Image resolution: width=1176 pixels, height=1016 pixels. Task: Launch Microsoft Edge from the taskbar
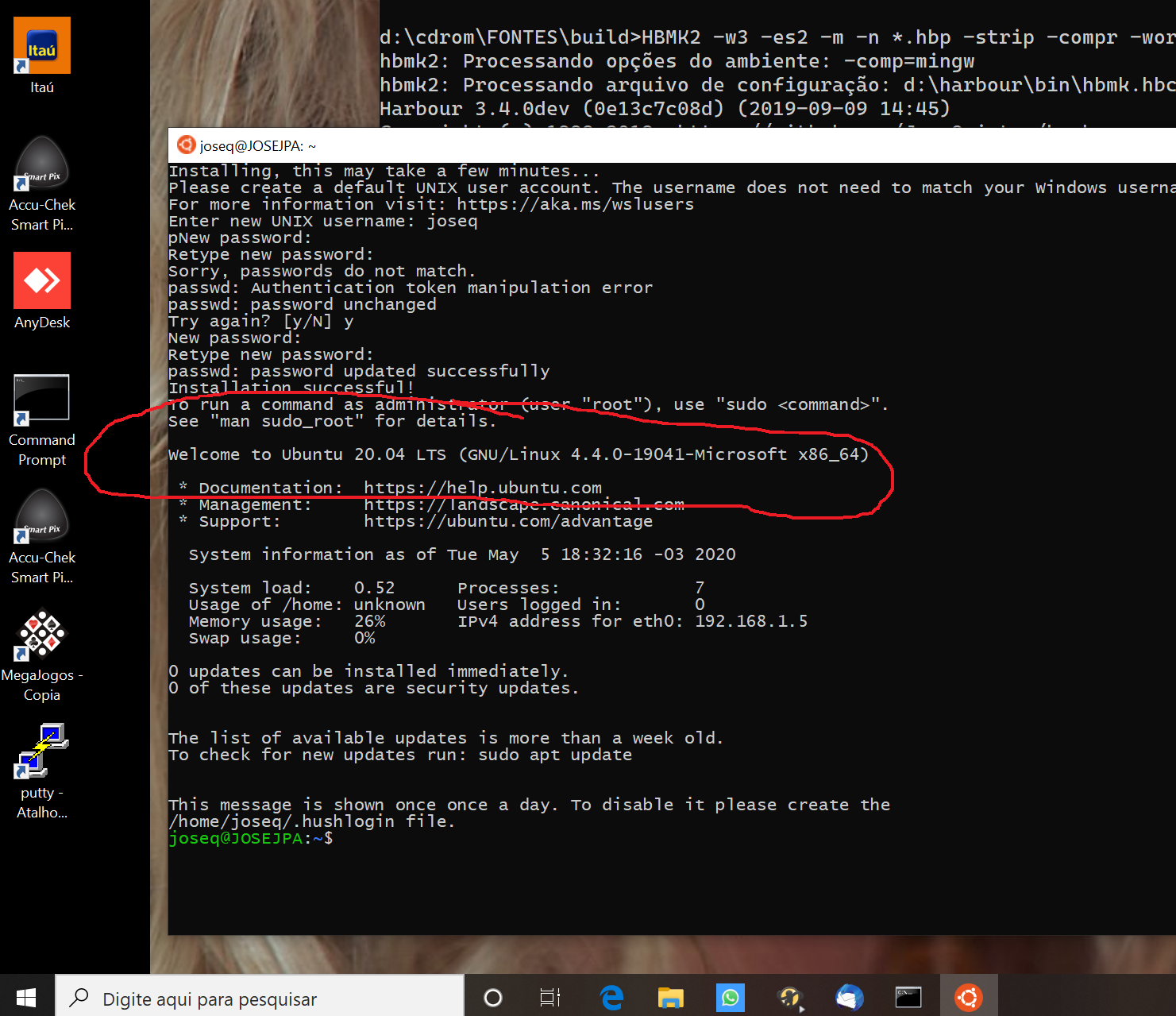[611, 997]
